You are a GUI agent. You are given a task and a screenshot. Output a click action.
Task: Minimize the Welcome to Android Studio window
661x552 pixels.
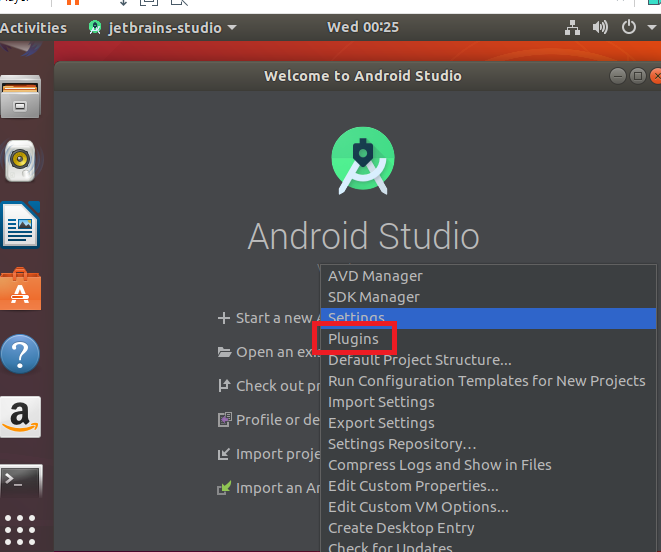[x=618, y=76]
